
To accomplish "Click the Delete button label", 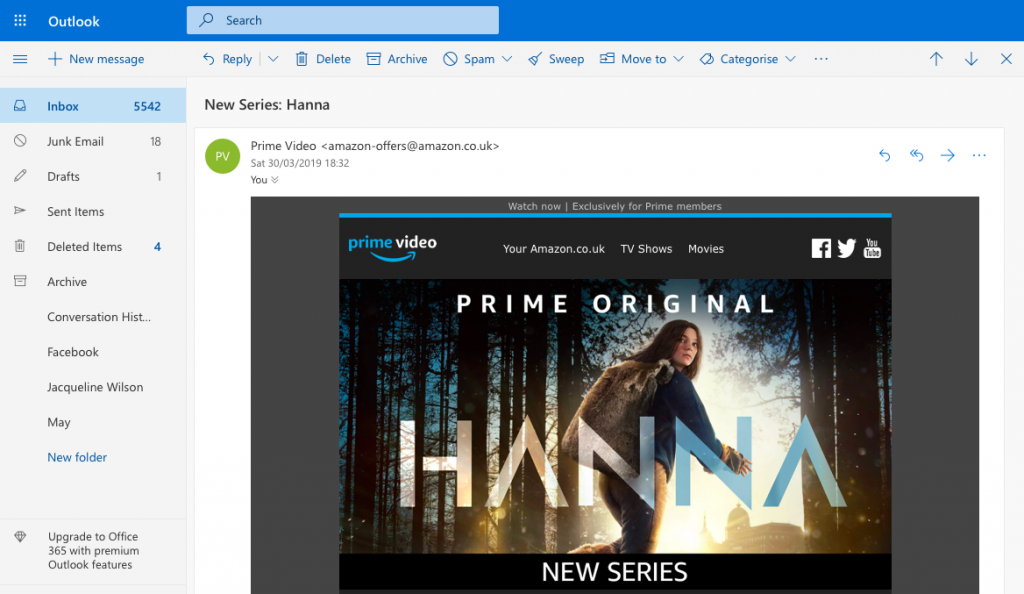I will [333, 59].
